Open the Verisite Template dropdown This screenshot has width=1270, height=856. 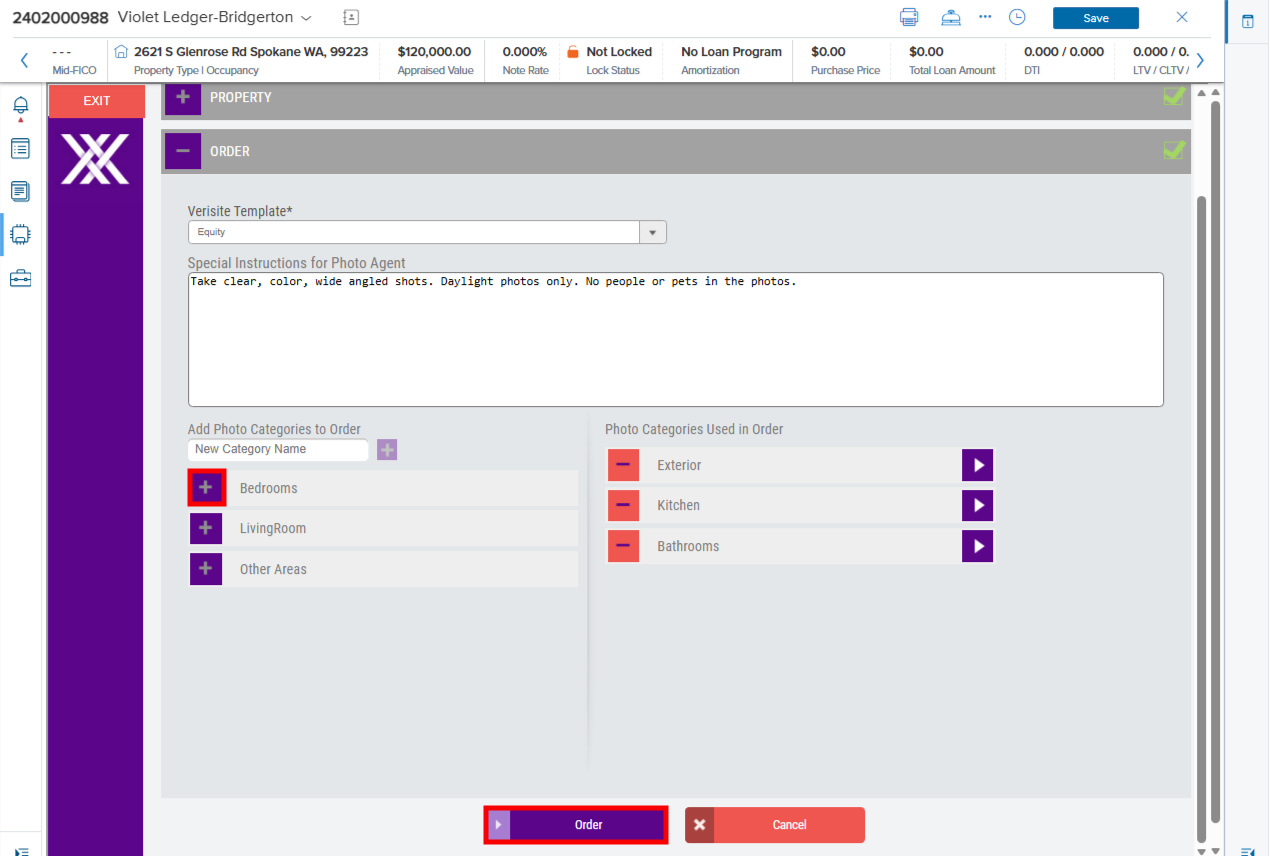(652, 232)
